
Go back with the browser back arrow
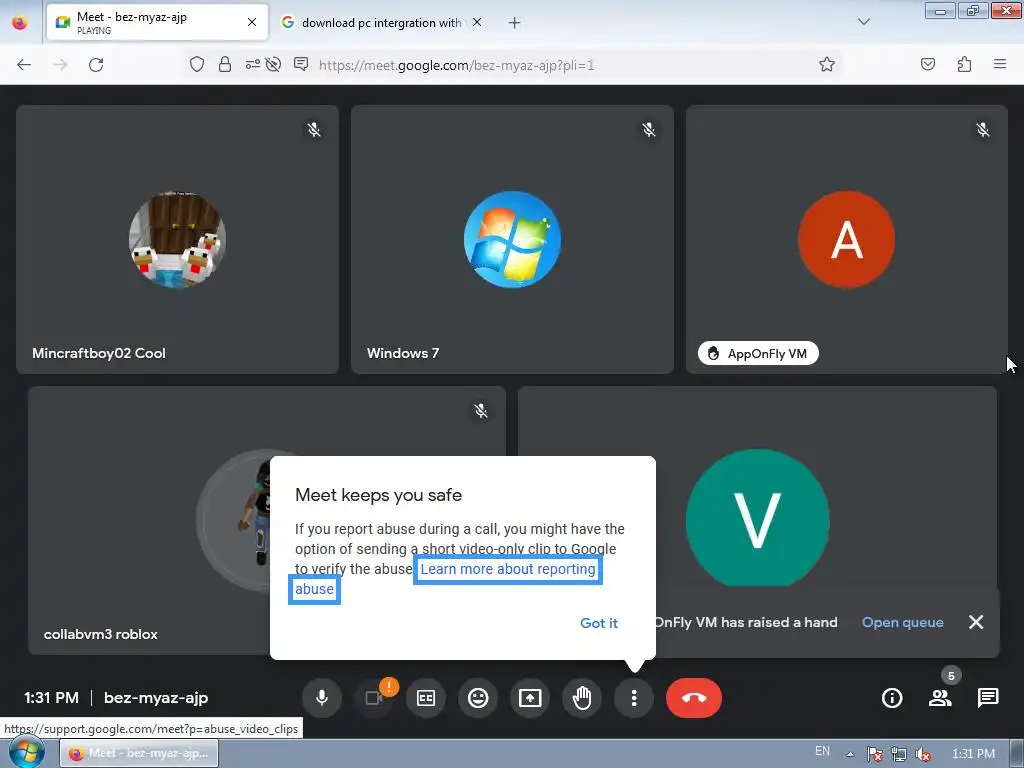pos(24,65)
